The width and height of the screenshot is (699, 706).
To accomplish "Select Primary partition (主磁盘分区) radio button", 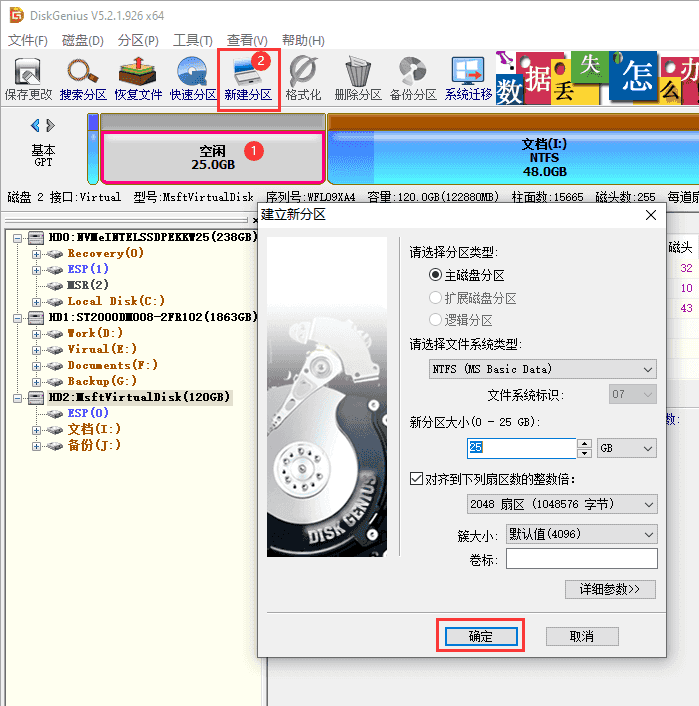I will [435, 275].
